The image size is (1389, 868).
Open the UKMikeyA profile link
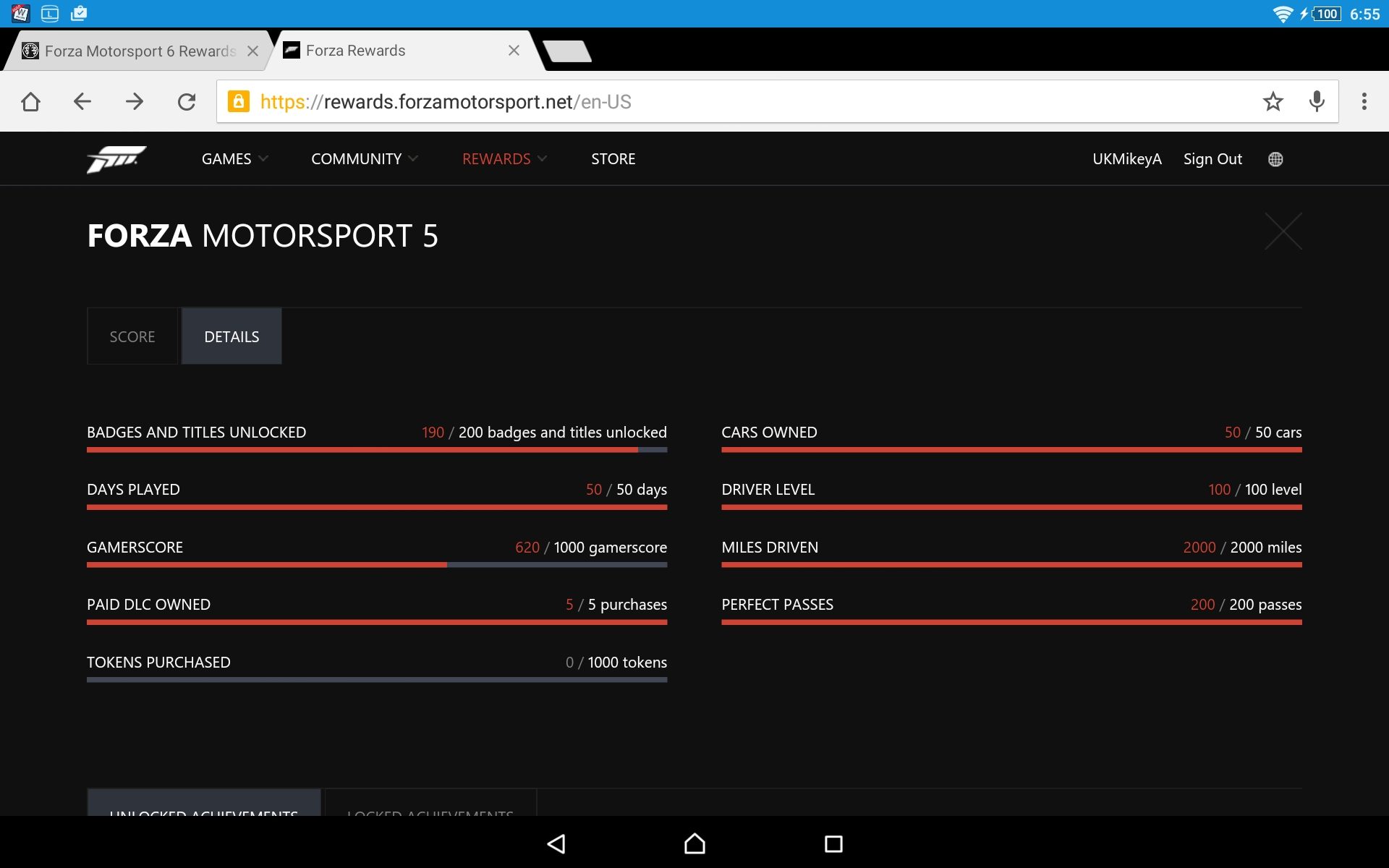[1127, 159]
